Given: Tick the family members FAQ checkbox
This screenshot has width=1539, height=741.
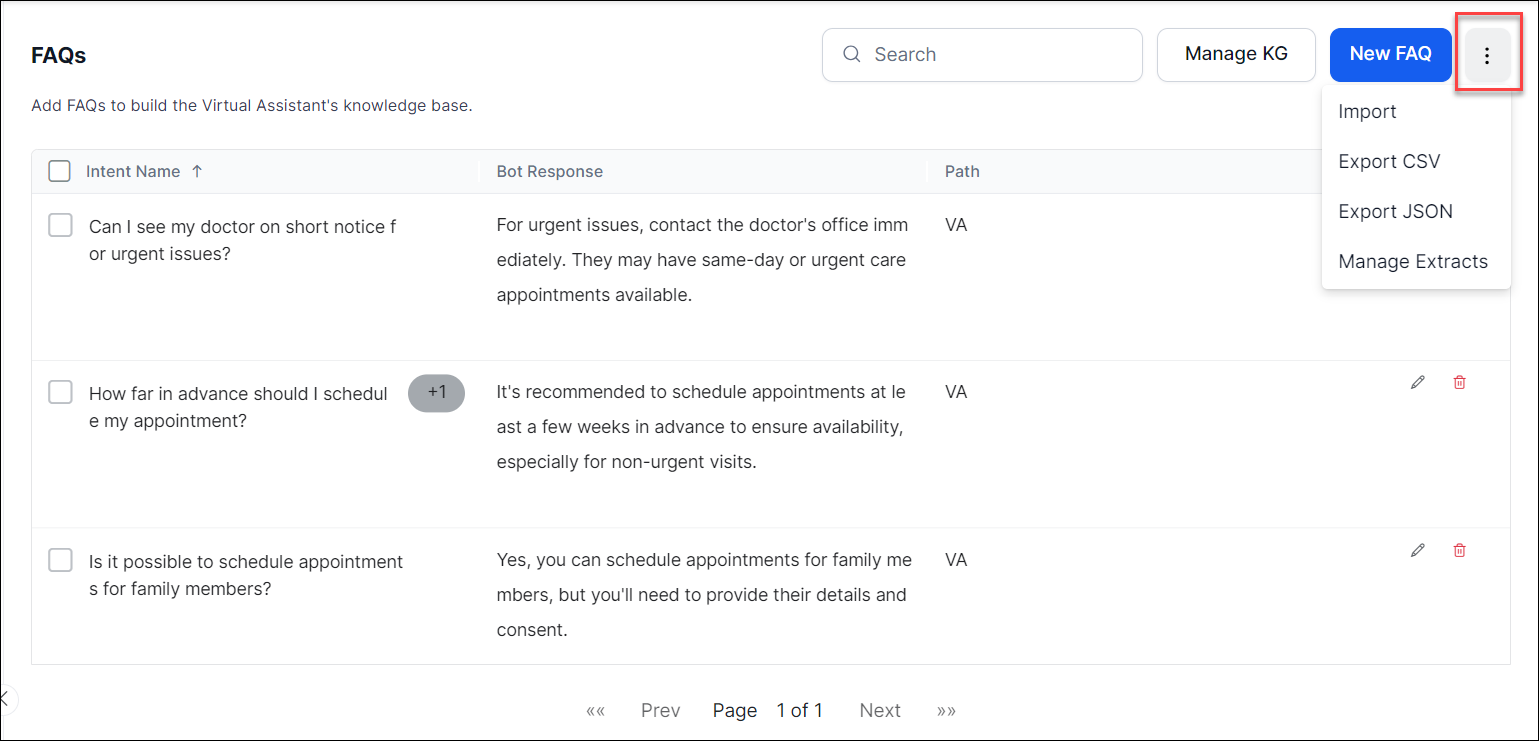Looking at the screenshot, I should [60, 560].
